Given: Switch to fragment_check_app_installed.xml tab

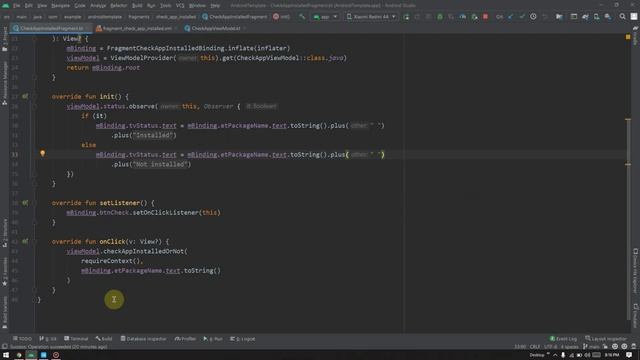Looking at the screenshot, I should (137, 29).
